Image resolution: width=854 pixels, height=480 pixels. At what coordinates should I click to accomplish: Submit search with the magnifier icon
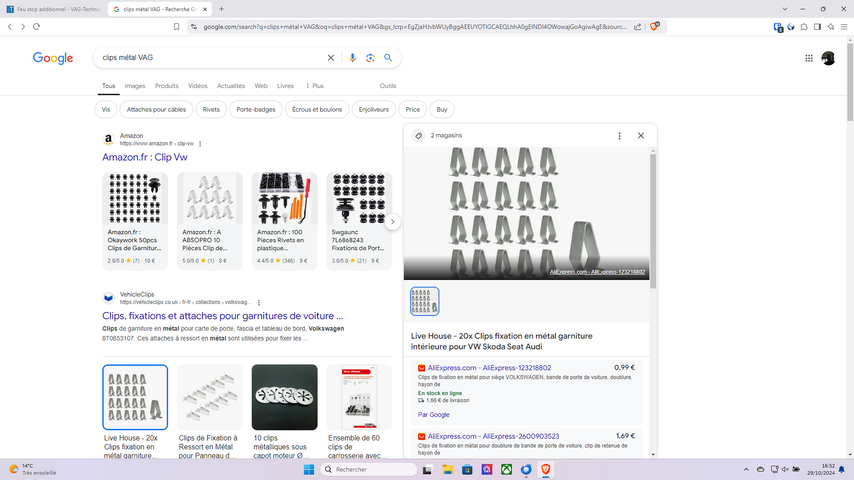(x=388, y=58)
